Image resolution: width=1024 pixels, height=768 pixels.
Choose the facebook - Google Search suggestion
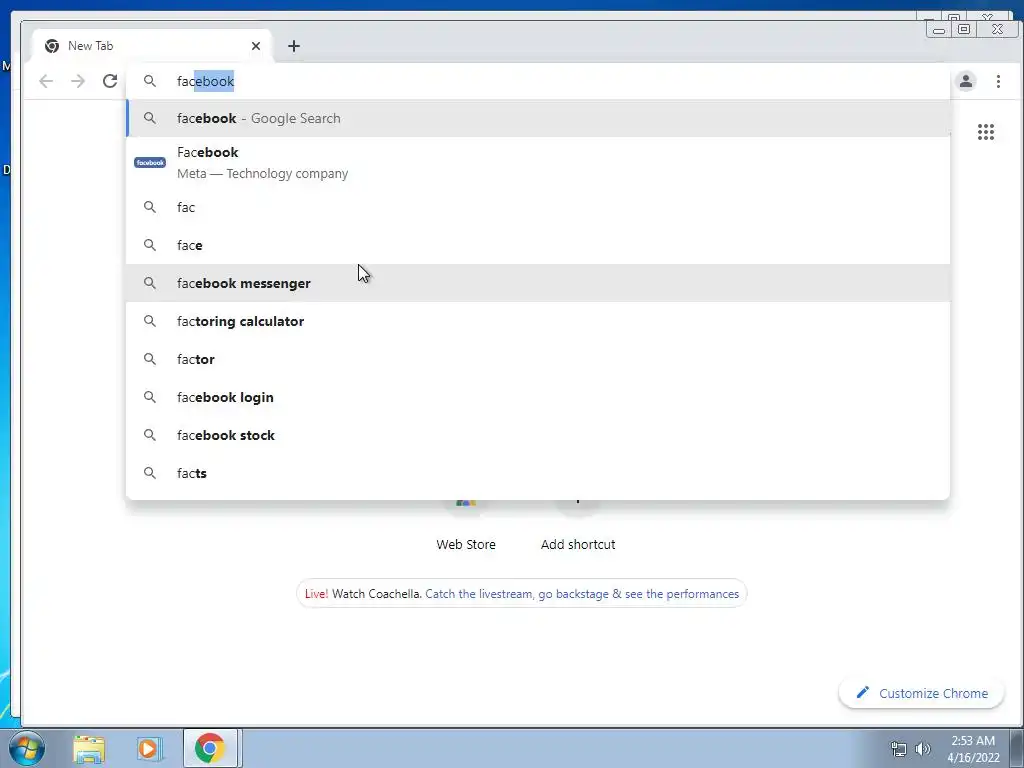click(x=537, y=118)
